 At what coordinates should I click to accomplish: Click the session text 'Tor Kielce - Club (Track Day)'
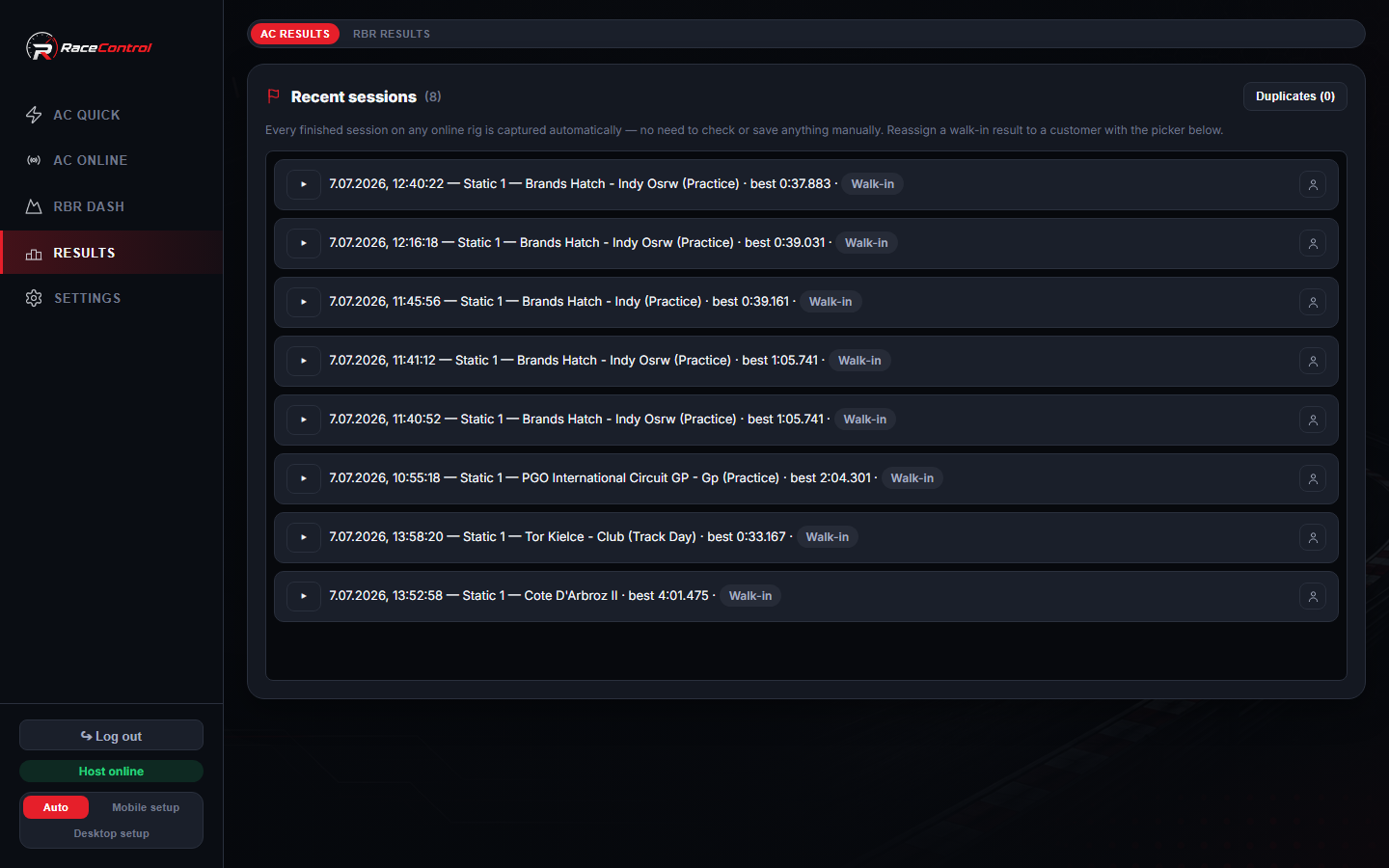[611, 537]
